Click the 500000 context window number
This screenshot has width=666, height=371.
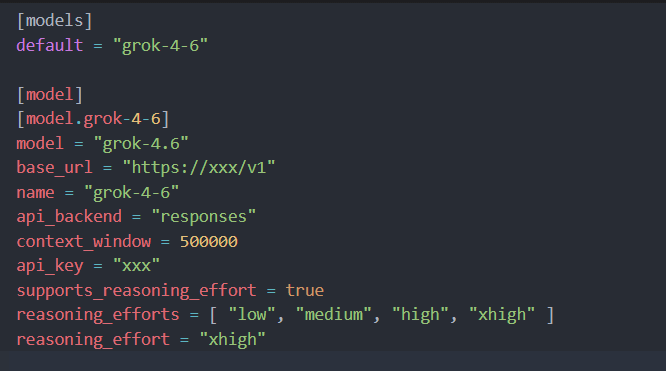(209, 242)
